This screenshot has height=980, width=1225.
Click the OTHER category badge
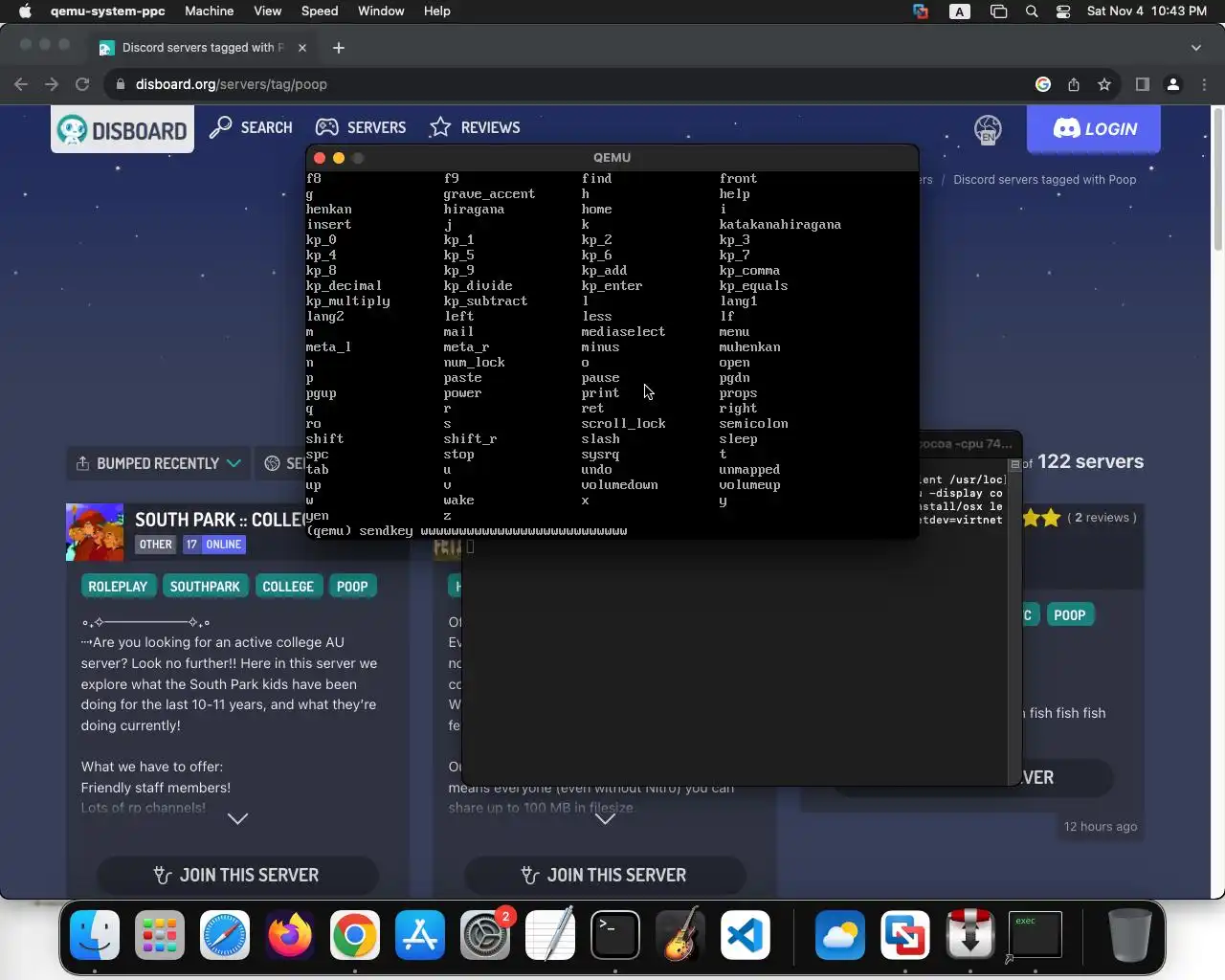[x=156, y=545]
